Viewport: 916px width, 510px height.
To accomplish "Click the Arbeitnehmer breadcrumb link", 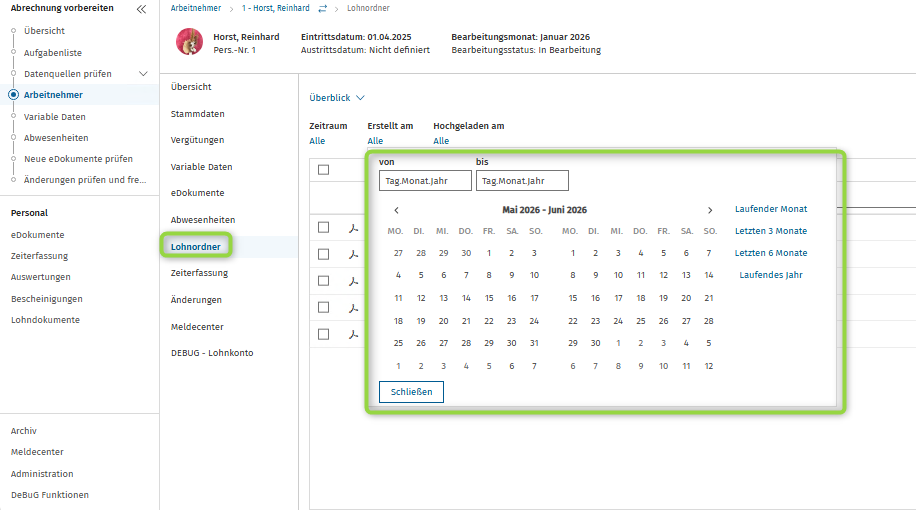I will pos(196,8).
